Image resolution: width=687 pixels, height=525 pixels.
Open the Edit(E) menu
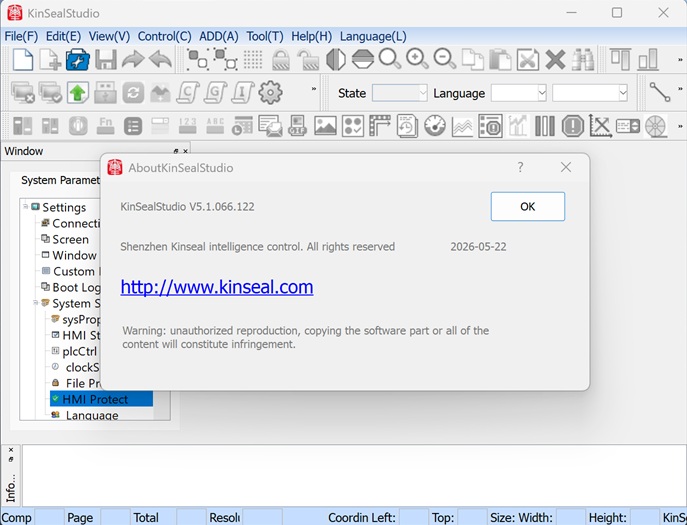pyautogui.click(x=64, y=36)
